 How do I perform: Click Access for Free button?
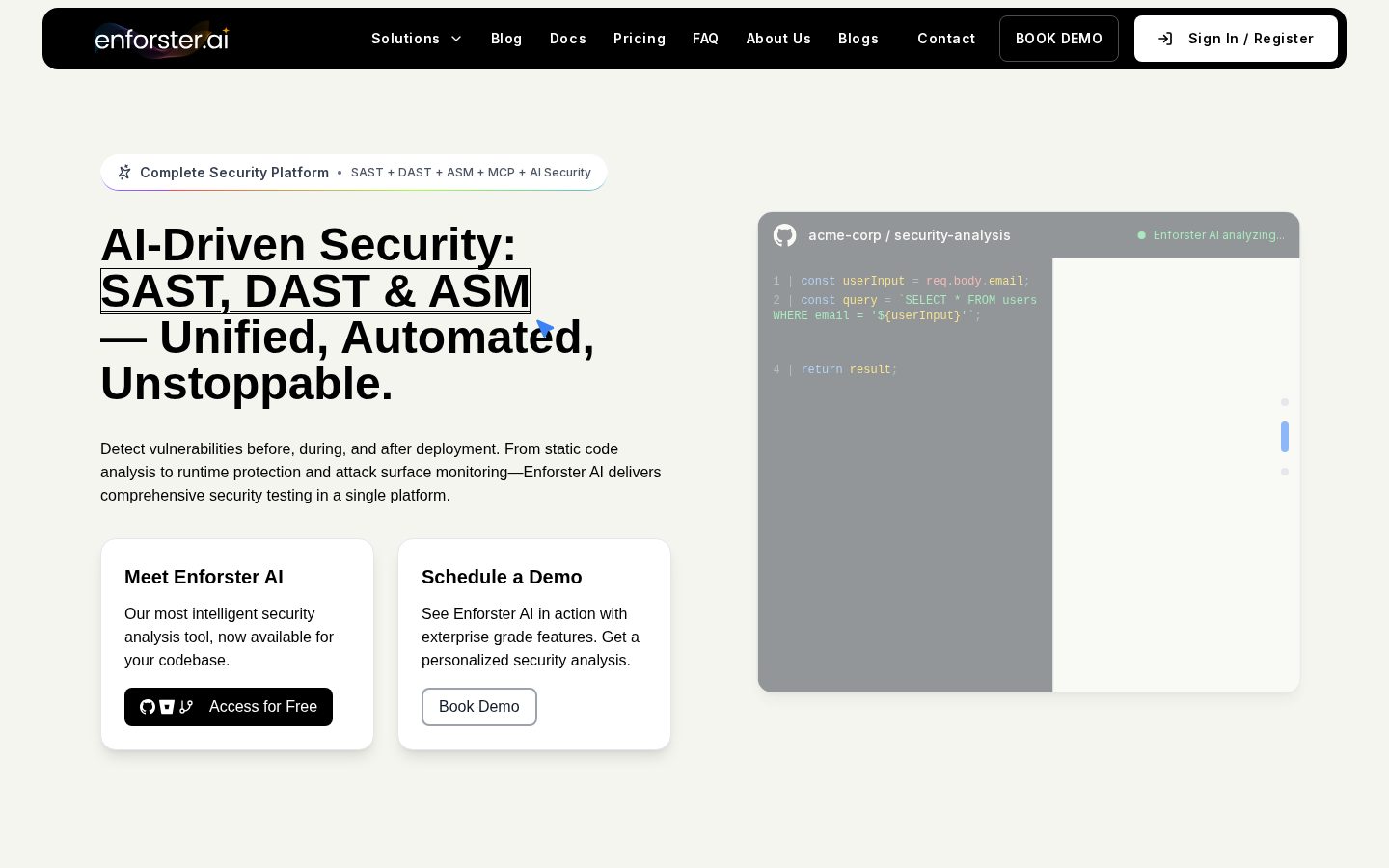(229, 707)
